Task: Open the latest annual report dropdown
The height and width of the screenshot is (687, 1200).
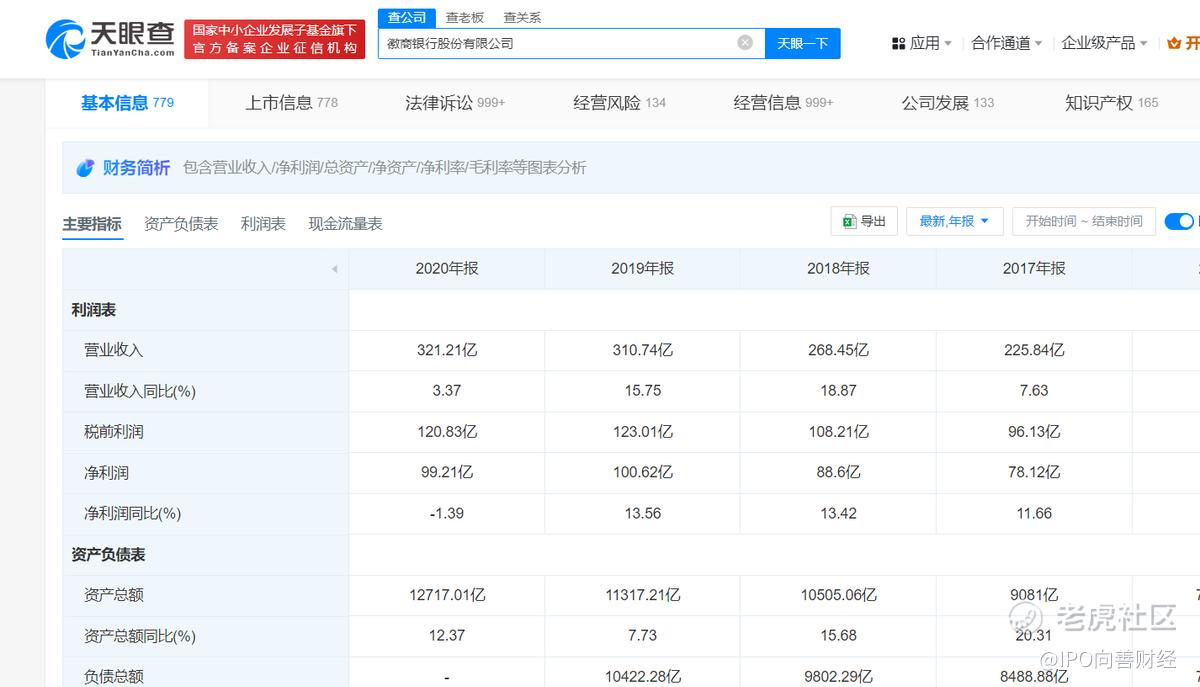Action: pos(954,221)
